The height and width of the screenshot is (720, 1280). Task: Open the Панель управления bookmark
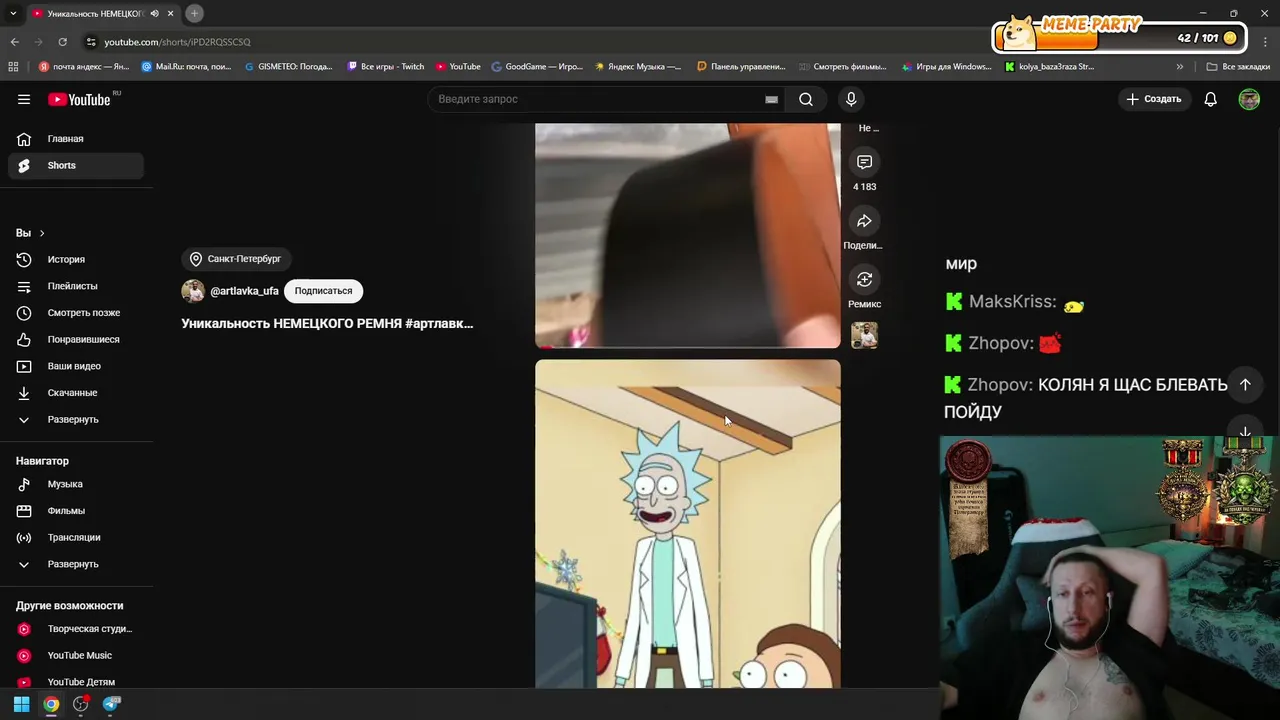[741, 67]
